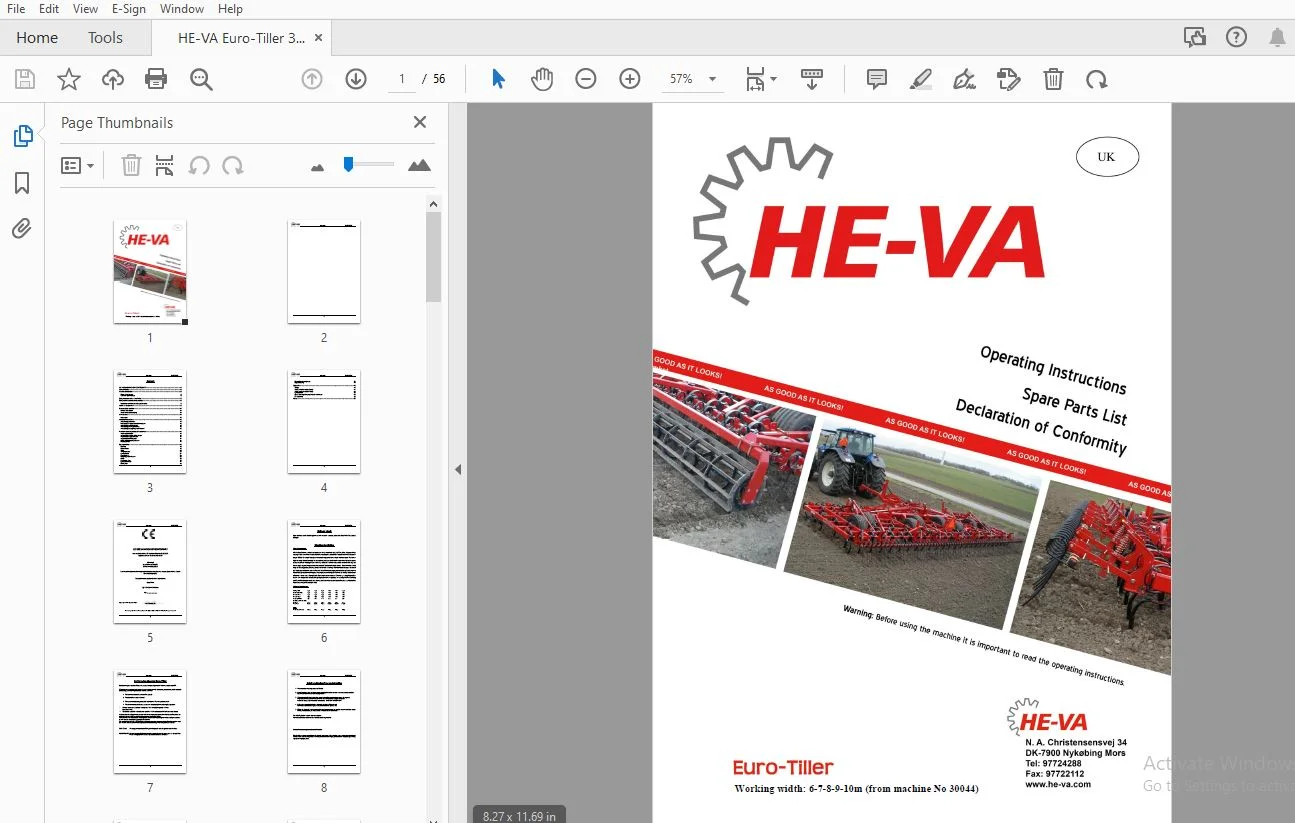Select page 6 thumbnail
This screenshot has width=1295, height=823.
pyautogui.click(x=324, y=572)
